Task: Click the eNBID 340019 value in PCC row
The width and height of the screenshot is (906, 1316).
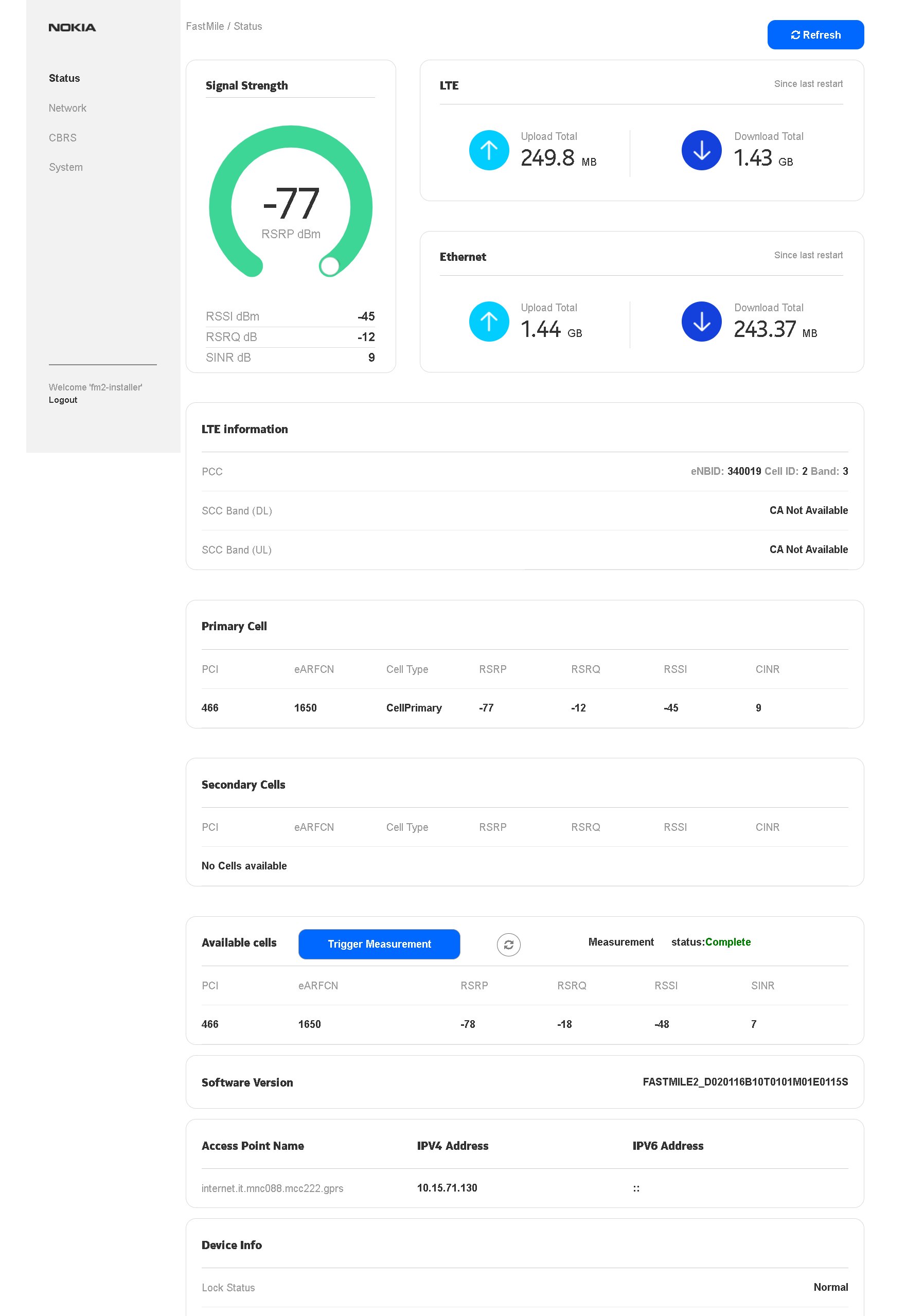Action: (x=743, y=471)
